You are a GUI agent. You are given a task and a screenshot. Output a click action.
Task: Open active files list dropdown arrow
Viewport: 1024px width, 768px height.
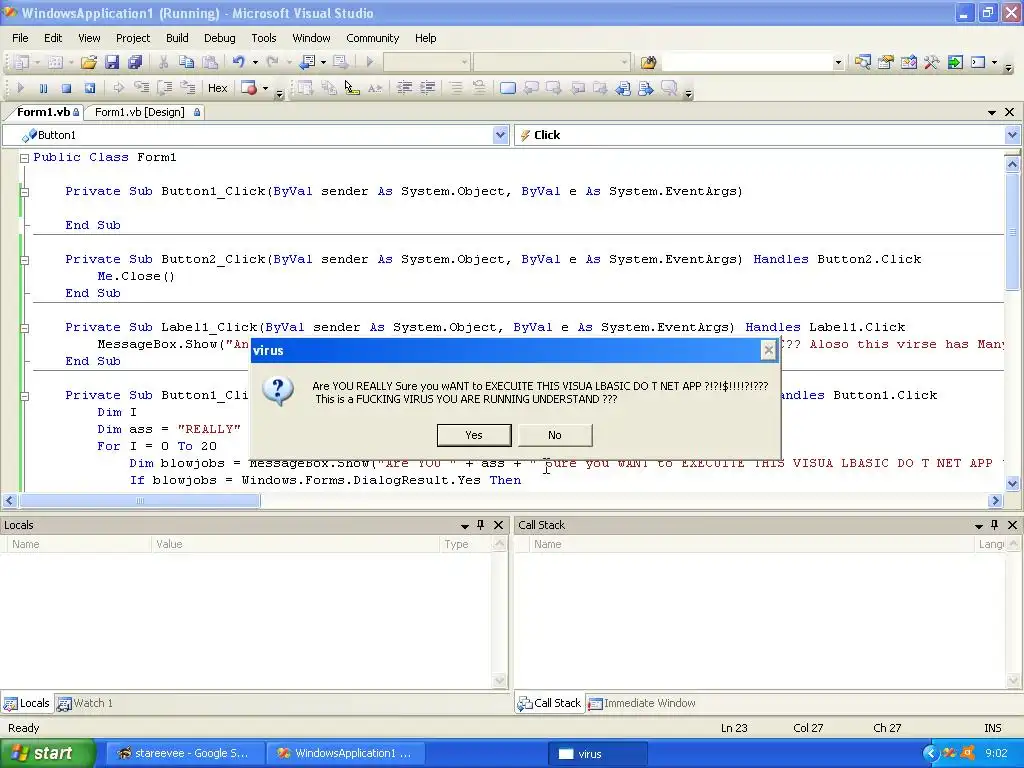992,112
